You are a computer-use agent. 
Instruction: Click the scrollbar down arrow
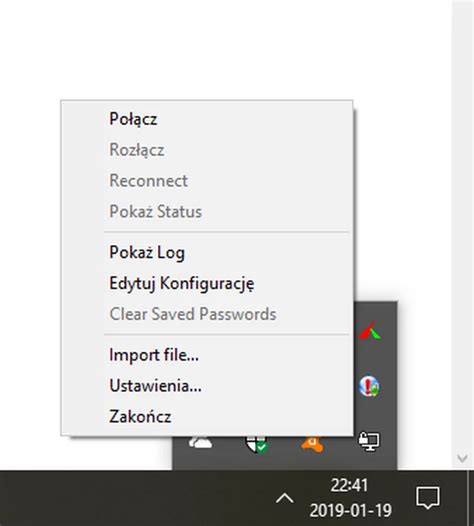point(463,458)
